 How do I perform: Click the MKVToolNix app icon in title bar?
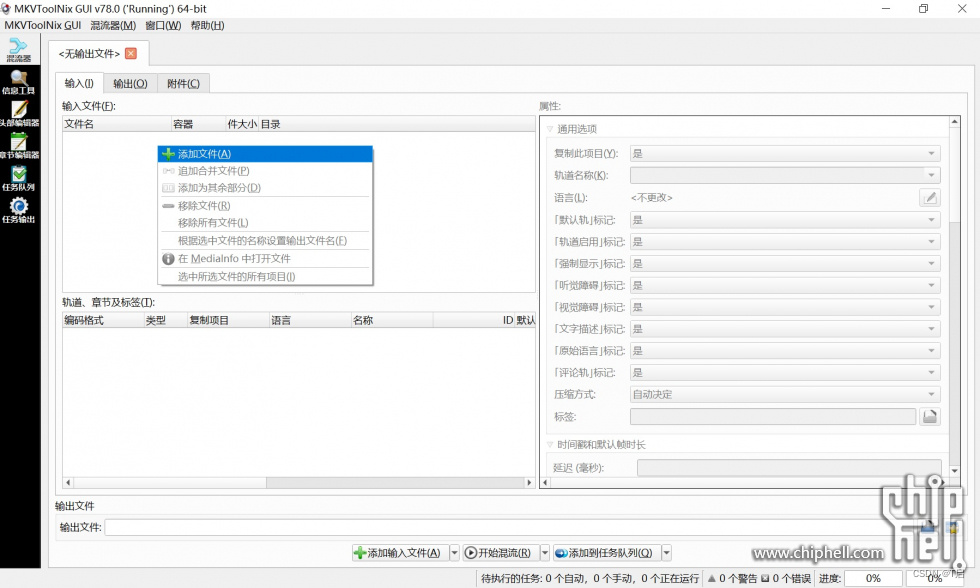(6, 9)
